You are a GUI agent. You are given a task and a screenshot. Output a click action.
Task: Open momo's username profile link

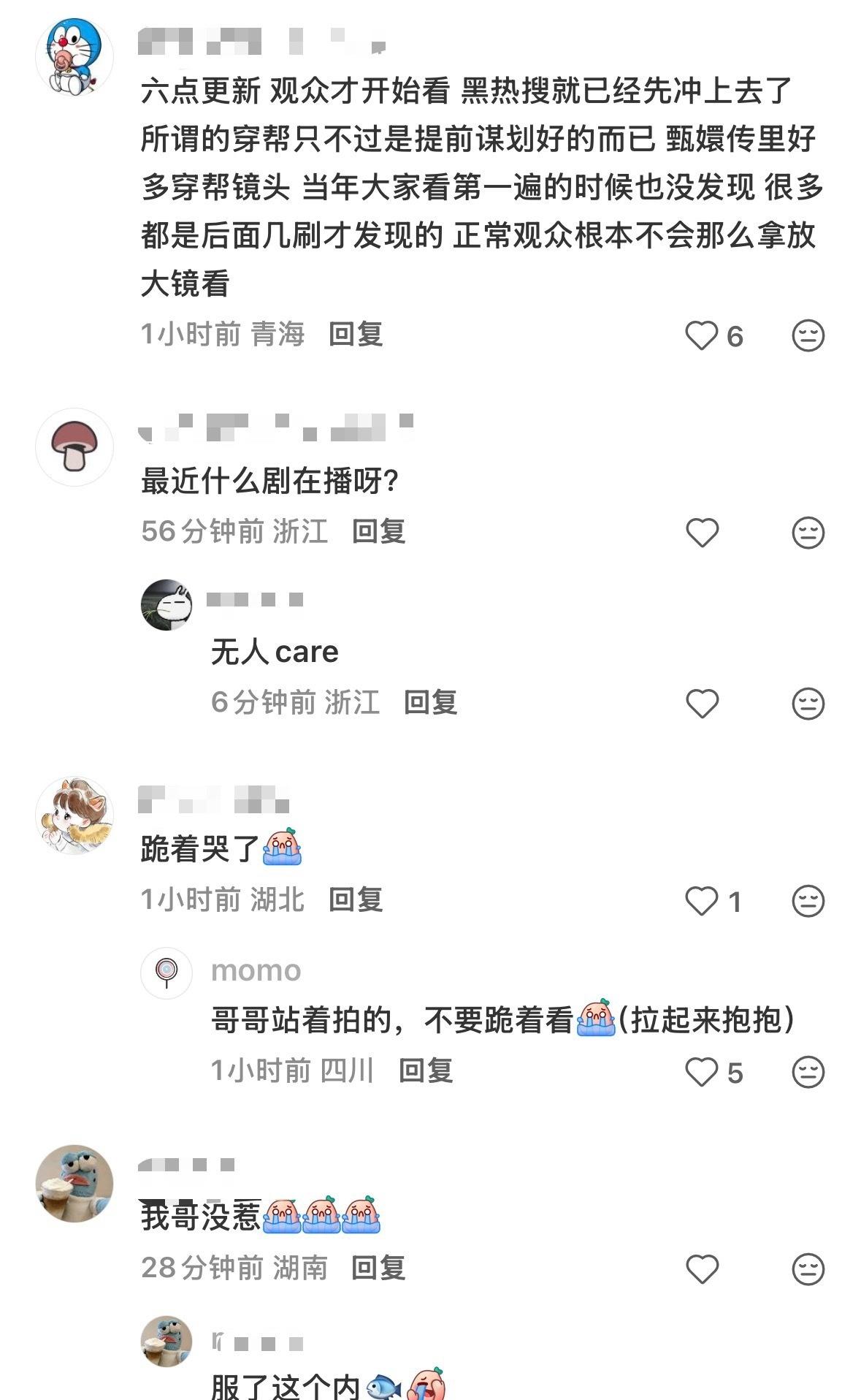pyautogui.click(x=256, y=971)
